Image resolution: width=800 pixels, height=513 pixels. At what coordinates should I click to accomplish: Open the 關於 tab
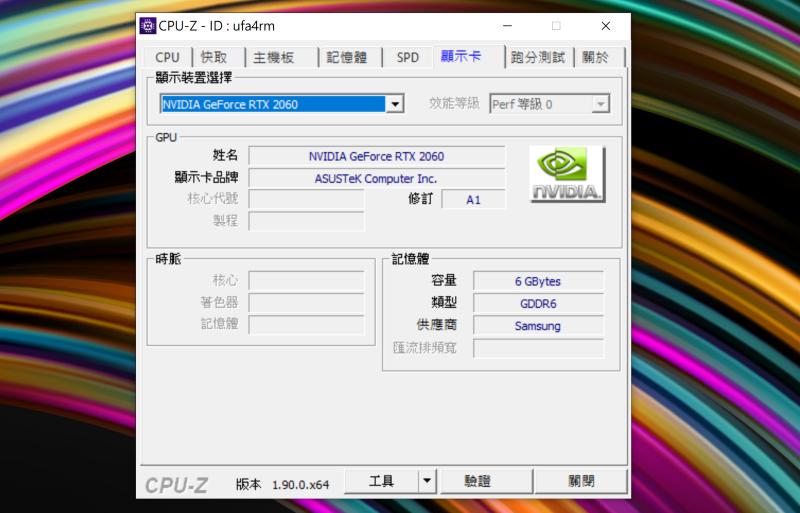pyautogui.click(x=595, y=57)
